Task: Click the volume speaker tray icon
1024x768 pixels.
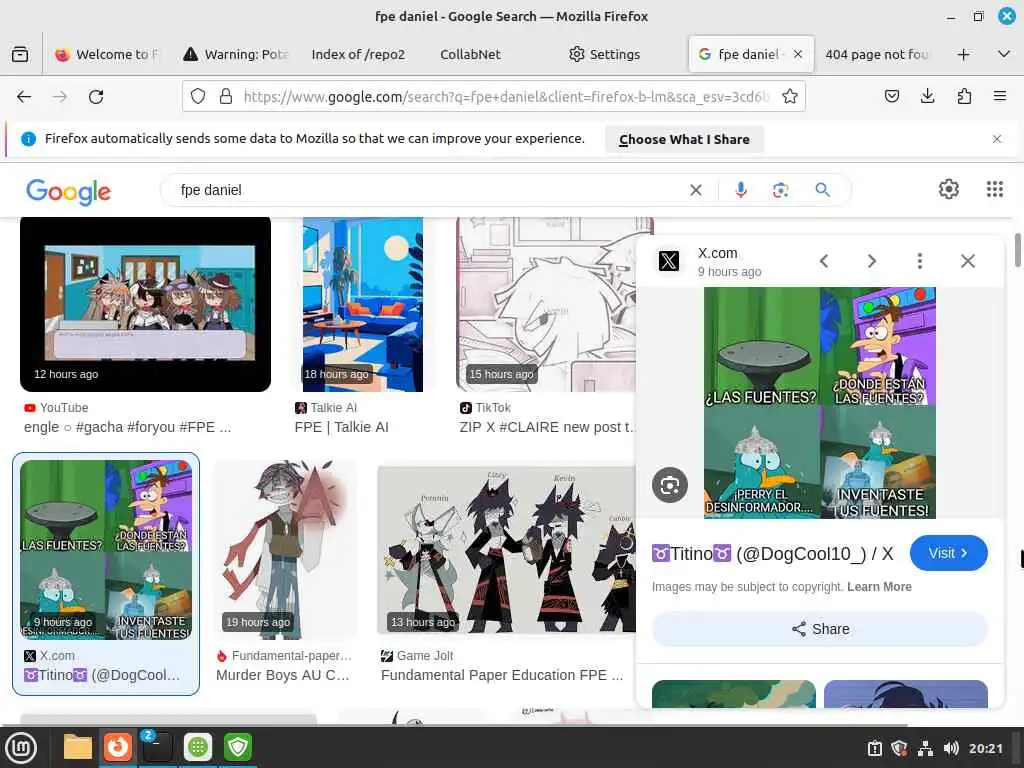Action: (x=951, y=748)
